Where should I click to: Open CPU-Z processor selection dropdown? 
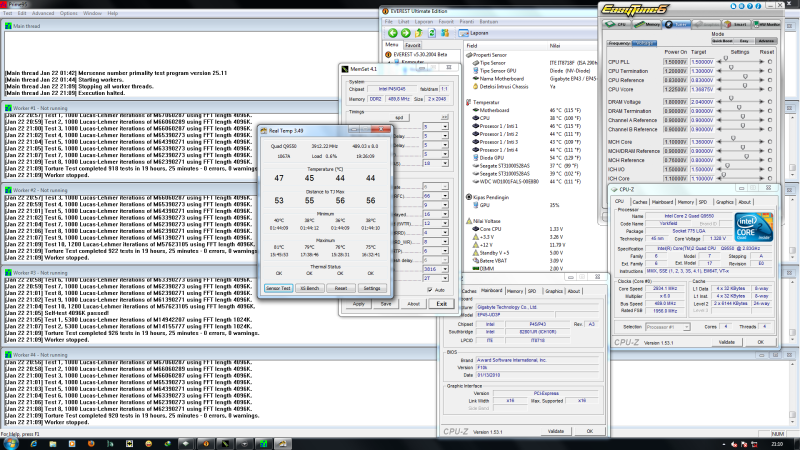pyautogui.click(x=668, y=327)
